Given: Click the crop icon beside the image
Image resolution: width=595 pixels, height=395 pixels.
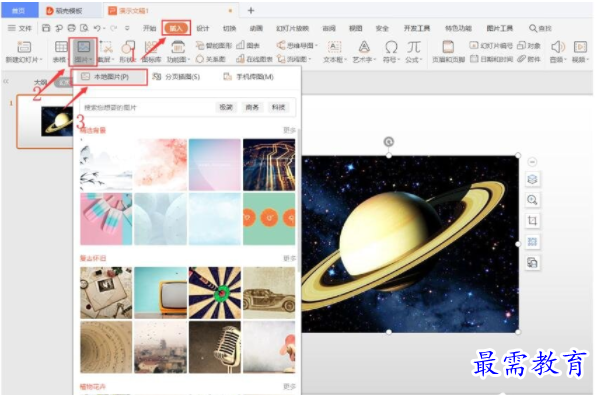Looking at the screenshot, I should [x=532, y=220].
